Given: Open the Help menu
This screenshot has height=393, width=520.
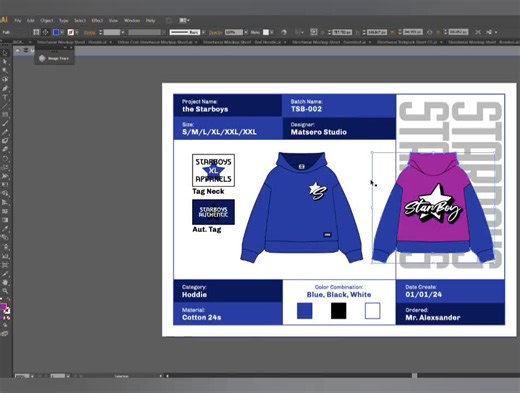Looking at the screenshot, I should [150, 21].
